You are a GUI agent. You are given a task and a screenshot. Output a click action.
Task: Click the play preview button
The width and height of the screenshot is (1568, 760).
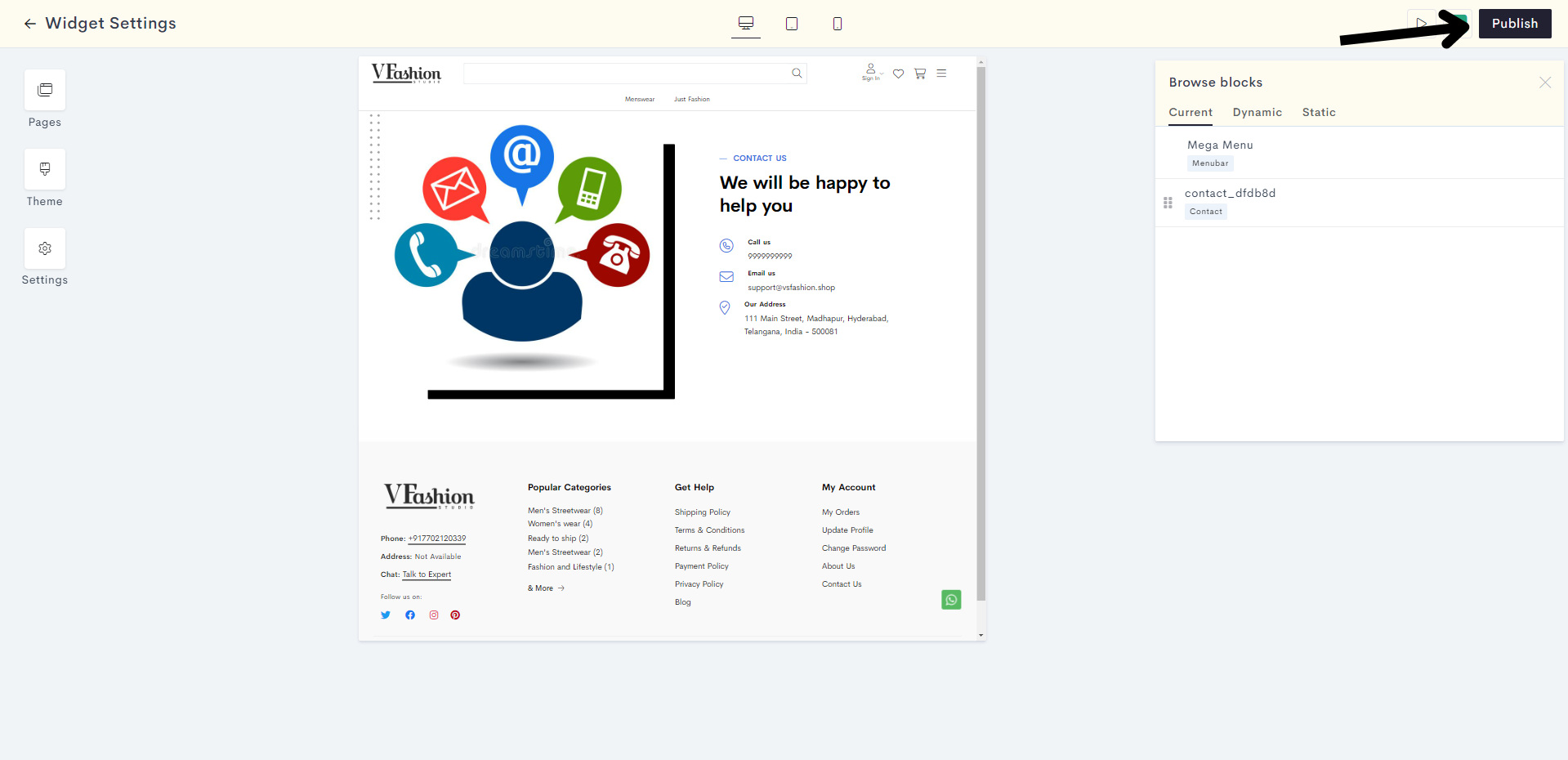click(1422, 24)
